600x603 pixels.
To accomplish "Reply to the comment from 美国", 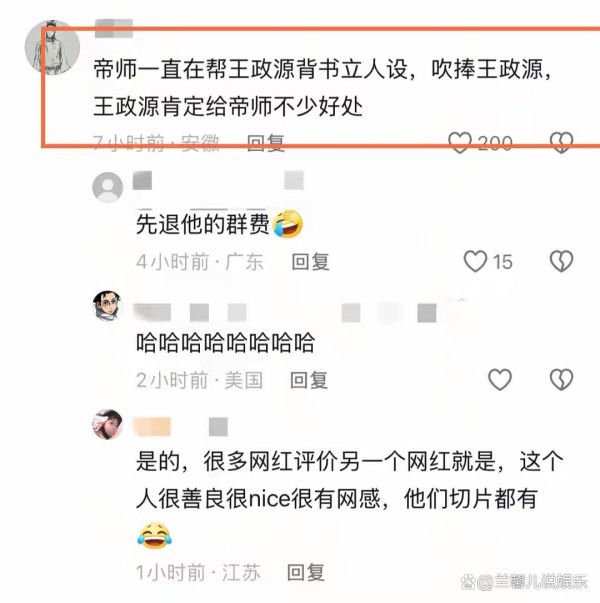I will (x=309, y=380).
